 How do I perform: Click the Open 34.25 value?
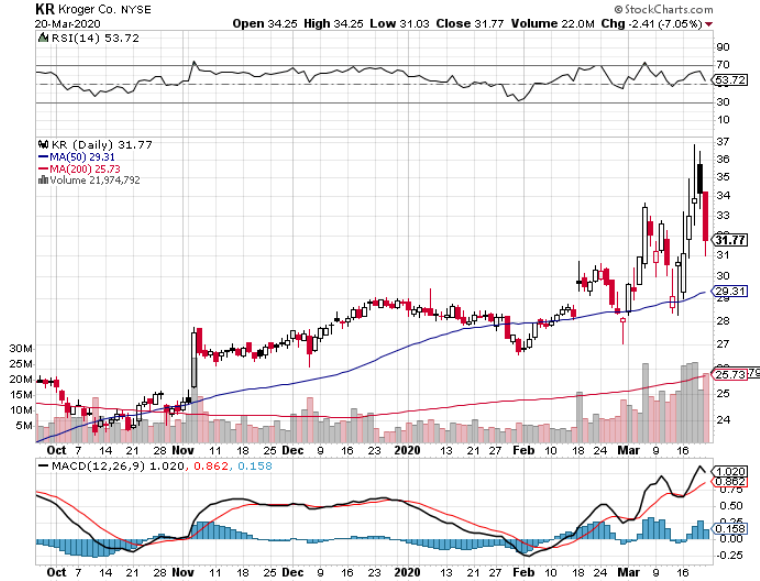click(x=265, y=24)
